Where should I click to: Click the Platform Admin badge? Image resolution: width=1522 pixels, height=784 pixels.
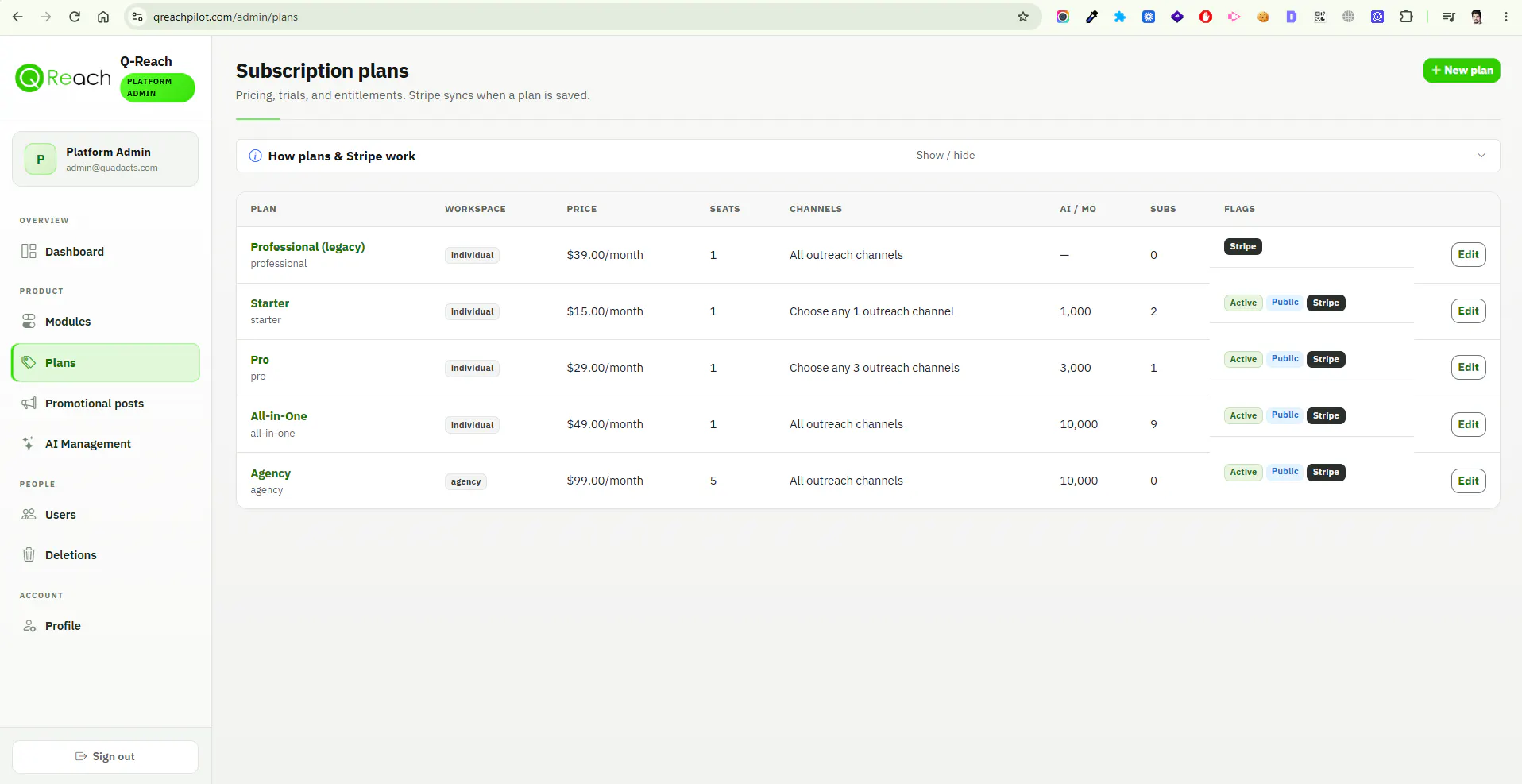[x=157, y=87]
